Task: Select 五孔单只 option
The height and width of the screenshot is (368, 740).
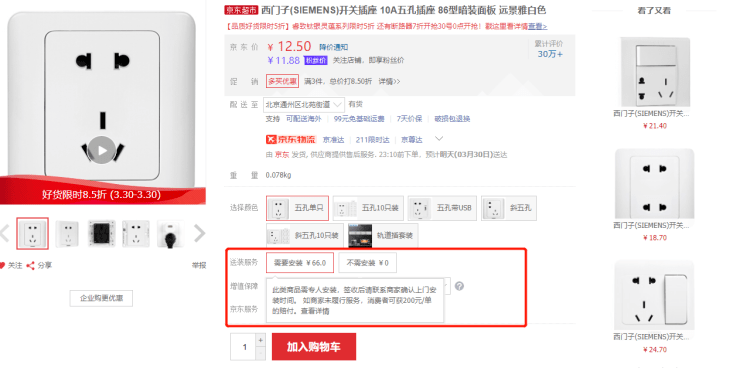Action: coord(297,208)
